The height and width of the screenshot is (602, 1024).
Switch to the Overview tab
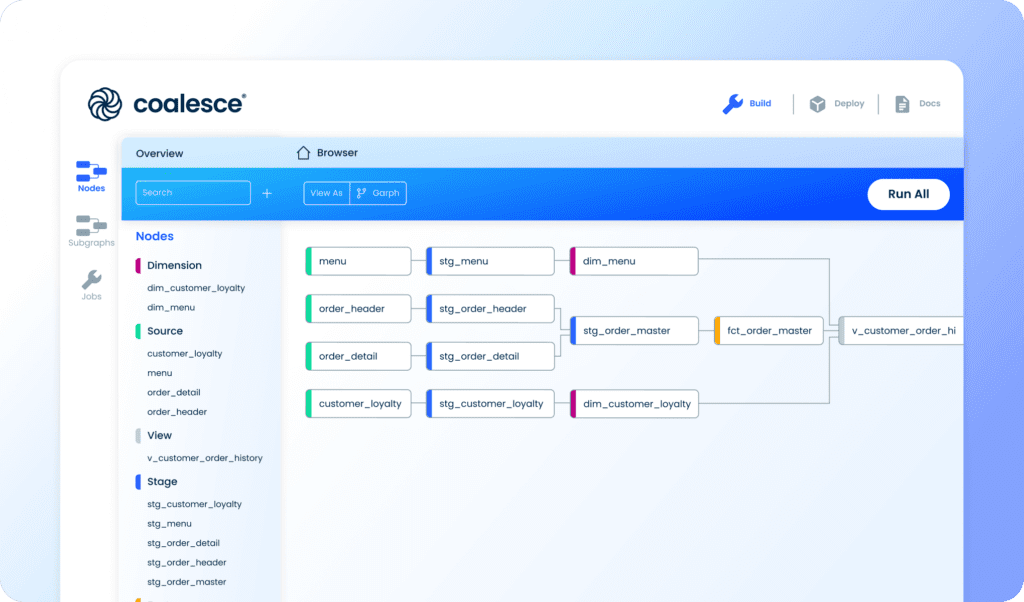[x=160, y=152]
